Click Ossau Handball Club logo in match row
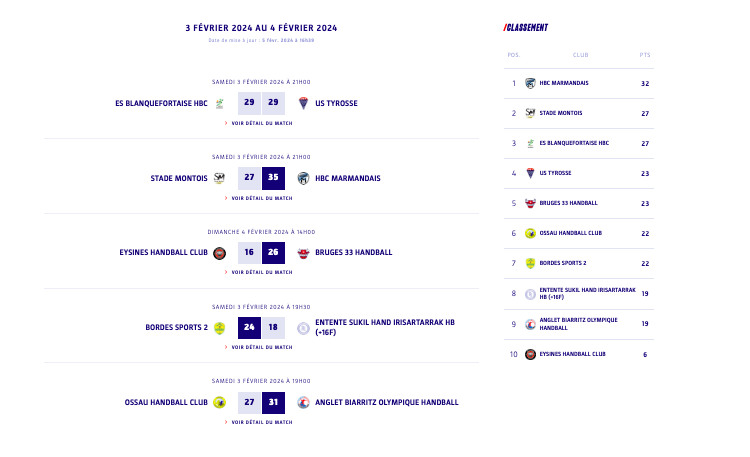Screen dimensions: 750x457 [x=219, y=402]
